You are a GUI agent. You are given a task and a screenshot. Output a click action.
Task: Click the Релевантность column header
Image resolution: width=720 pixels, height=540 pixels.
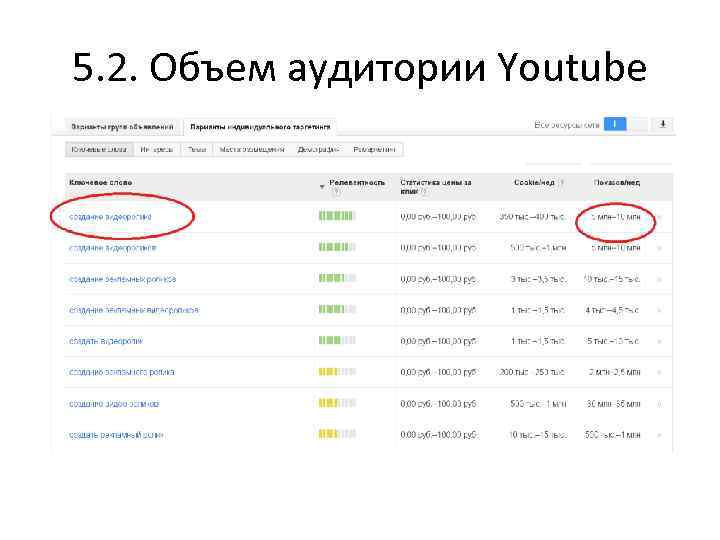pyautogui.click(x=357, y=183)
